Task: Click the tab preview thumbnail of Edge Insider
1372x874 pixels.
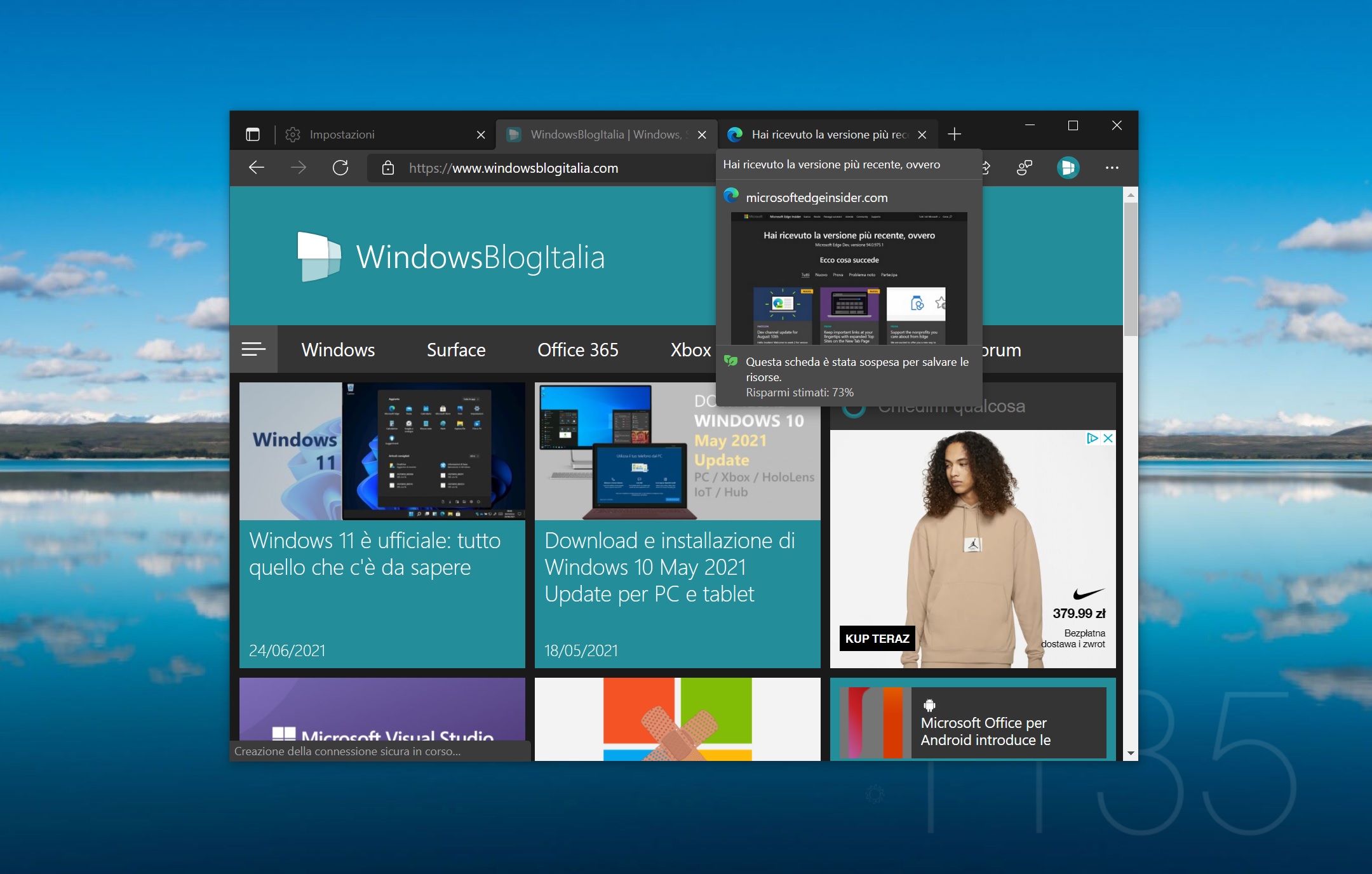Action: tap(849, 279)
